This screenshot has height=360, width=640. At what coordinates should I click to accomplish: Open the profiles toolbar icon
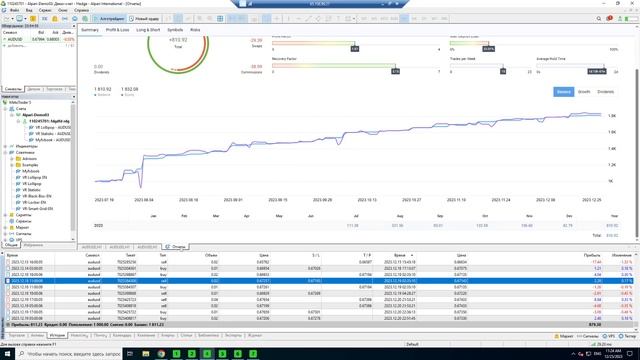click(x=19, y=19)
